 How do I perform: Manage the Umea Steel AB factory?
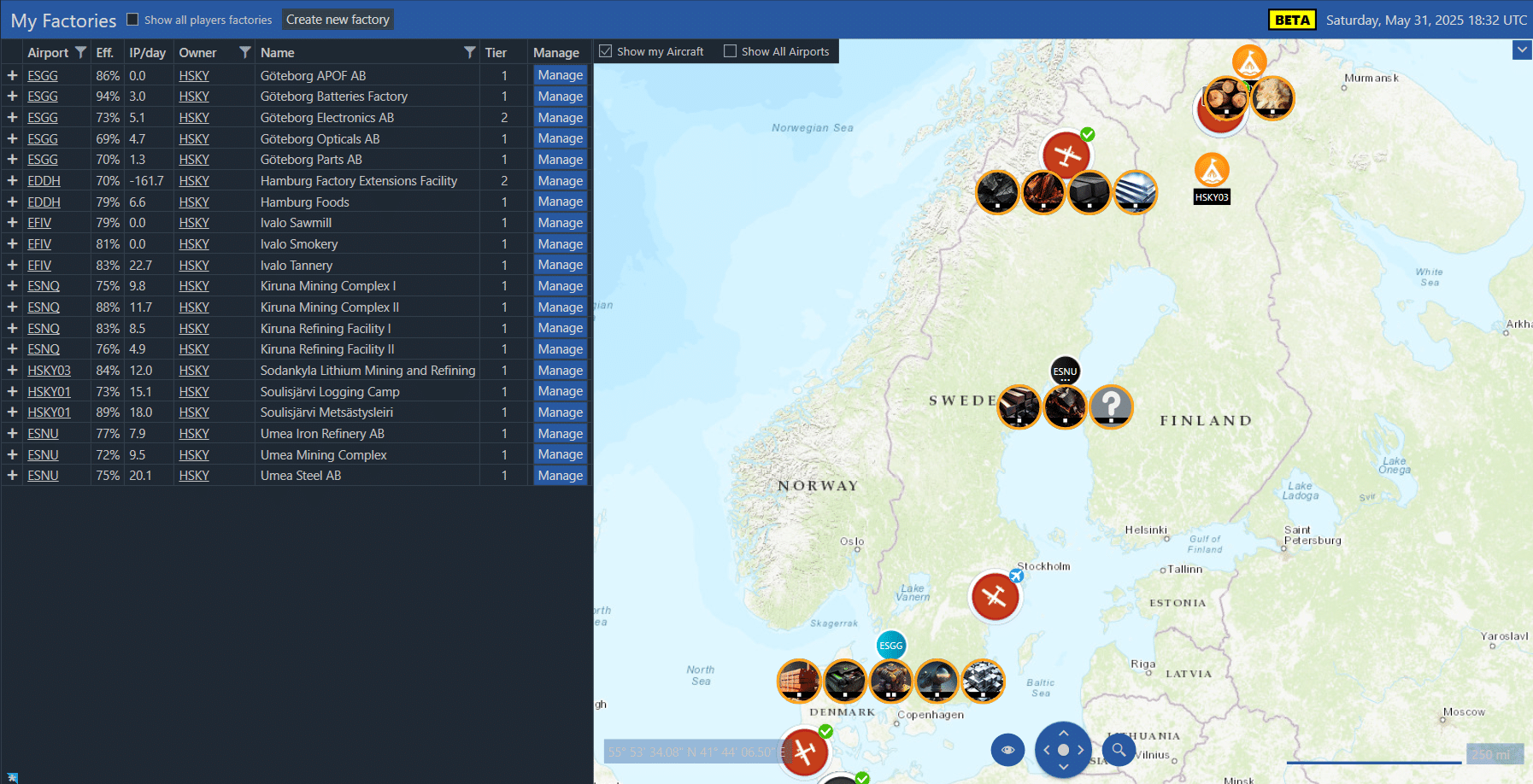[x=561, y=476]
